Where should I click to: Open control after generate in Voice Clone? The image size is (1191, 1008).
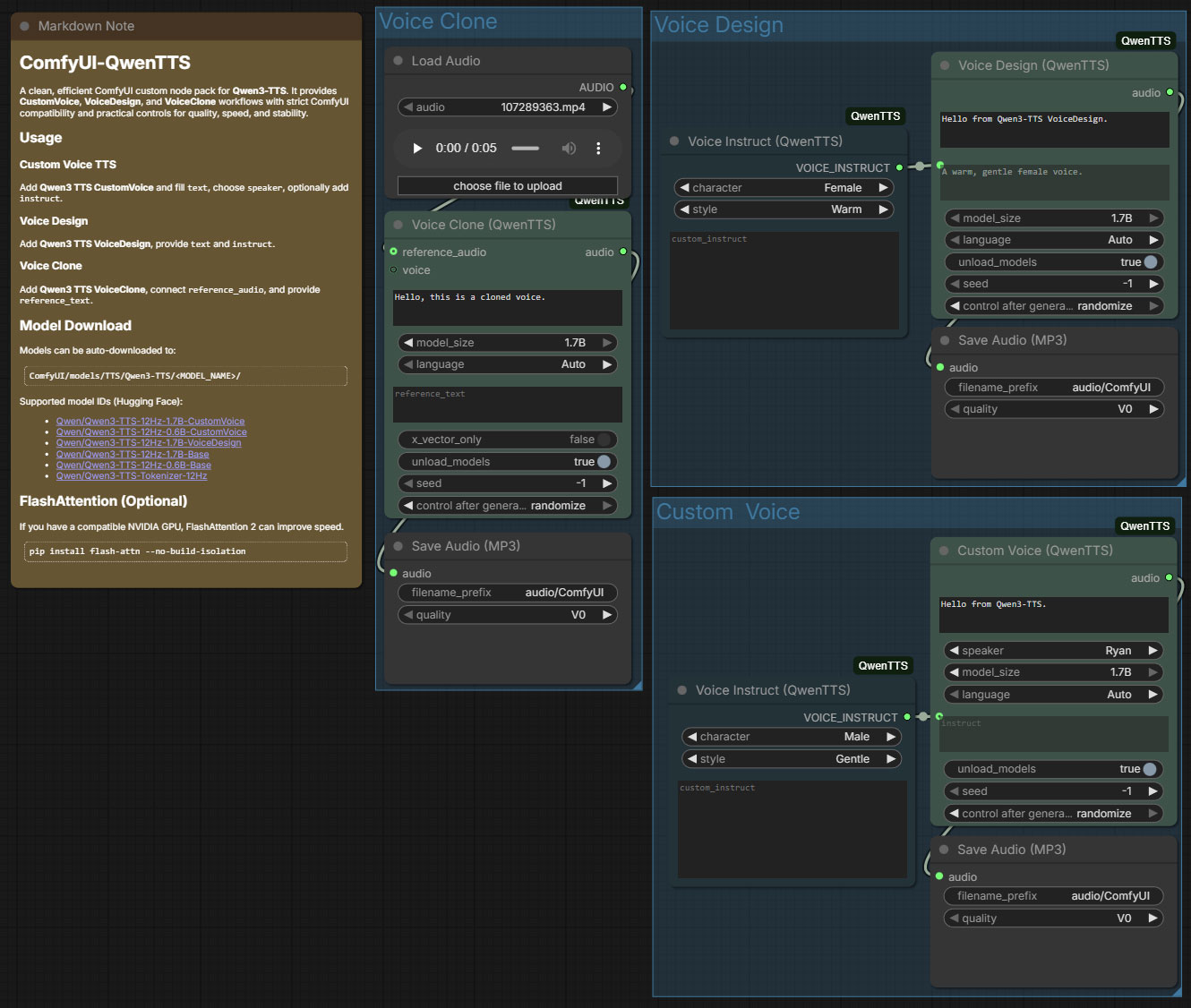(x=508, y=506)
